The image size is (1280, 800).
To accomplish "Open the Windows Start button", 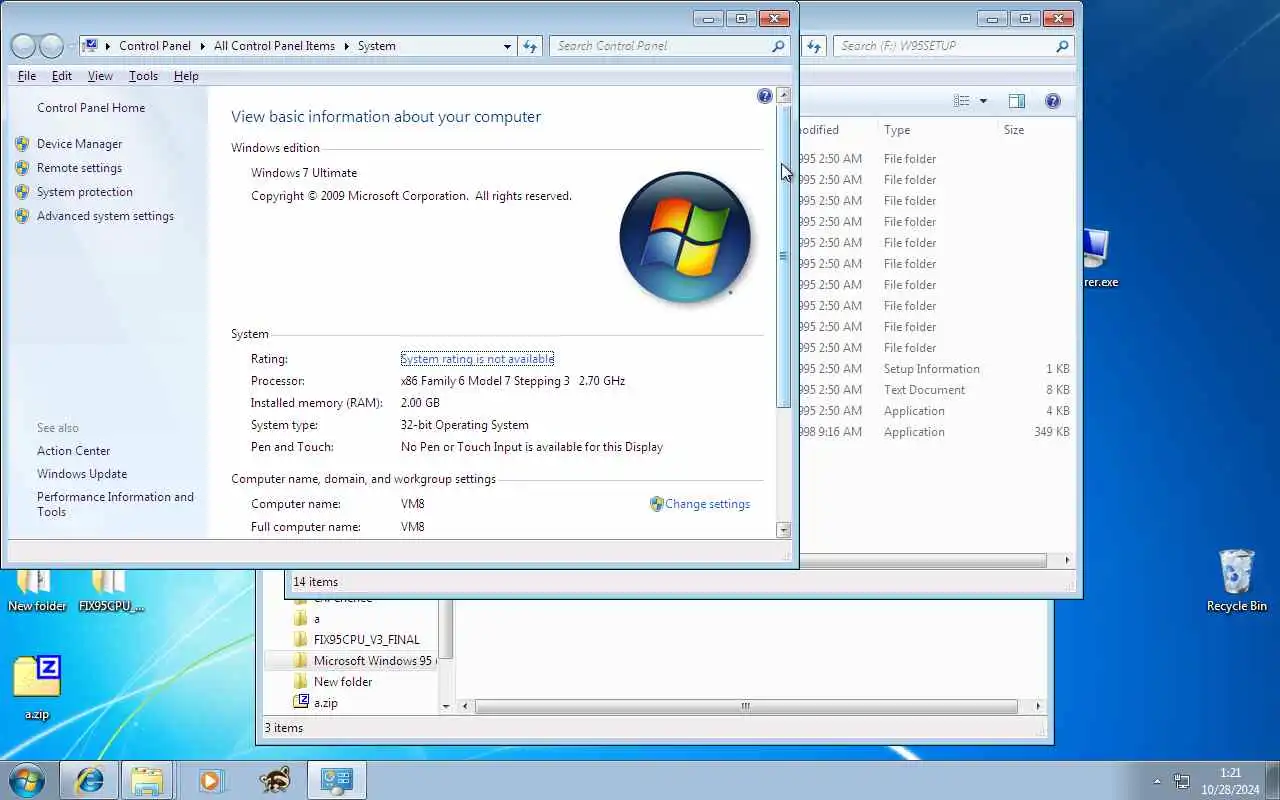I will tap(27, 780).
